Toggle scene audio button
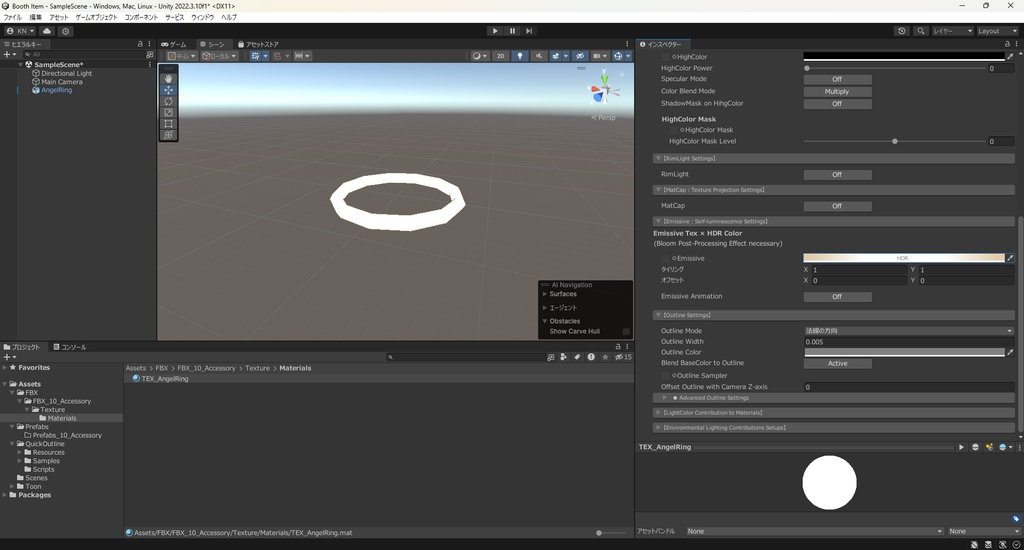The height and width of the screenshot is (550, 1024). tap(539, 56)
